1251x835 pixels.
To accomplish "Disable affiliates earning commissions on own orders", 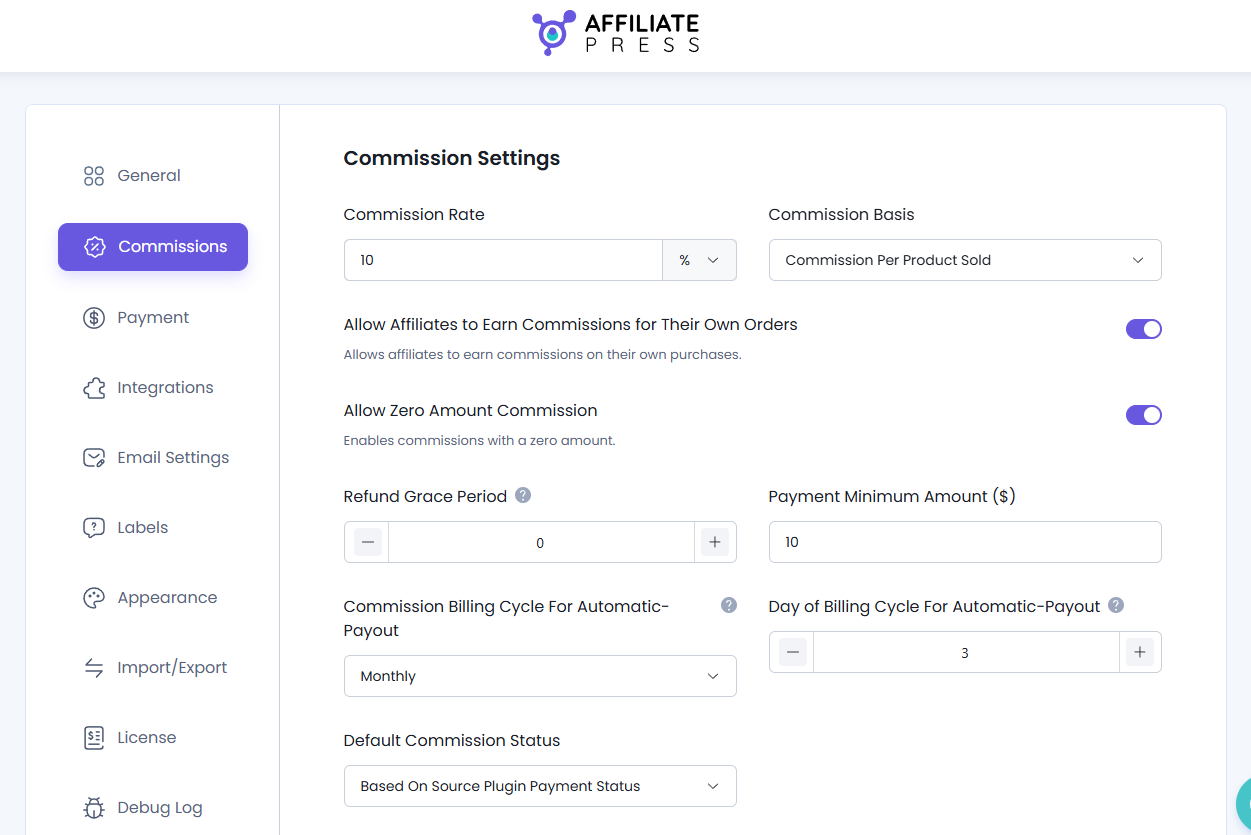I will point(1143,328).
